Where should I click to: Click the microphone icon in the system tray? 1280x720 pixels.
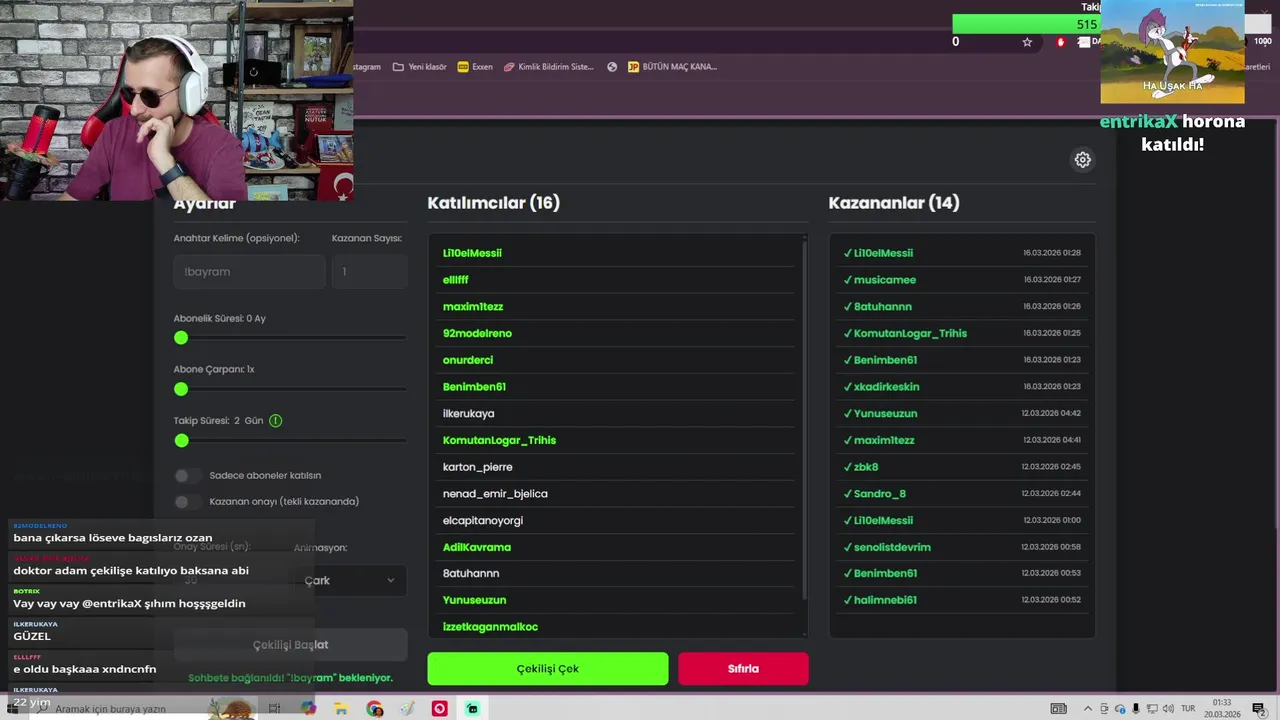click(1136, 709)
